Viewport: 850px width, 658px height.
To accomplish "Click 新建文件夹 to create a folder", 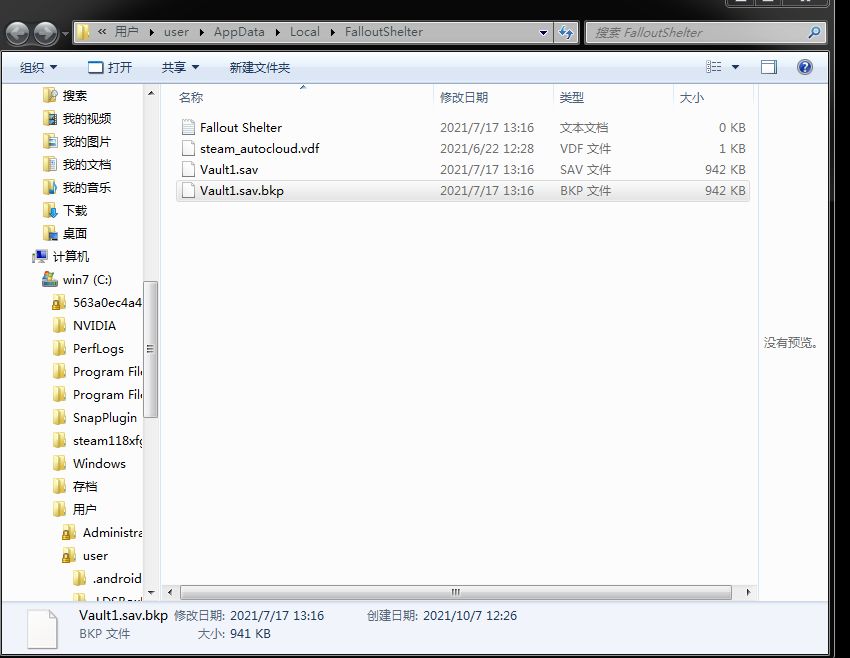I will pyautogui.click(x=260, y=67).
